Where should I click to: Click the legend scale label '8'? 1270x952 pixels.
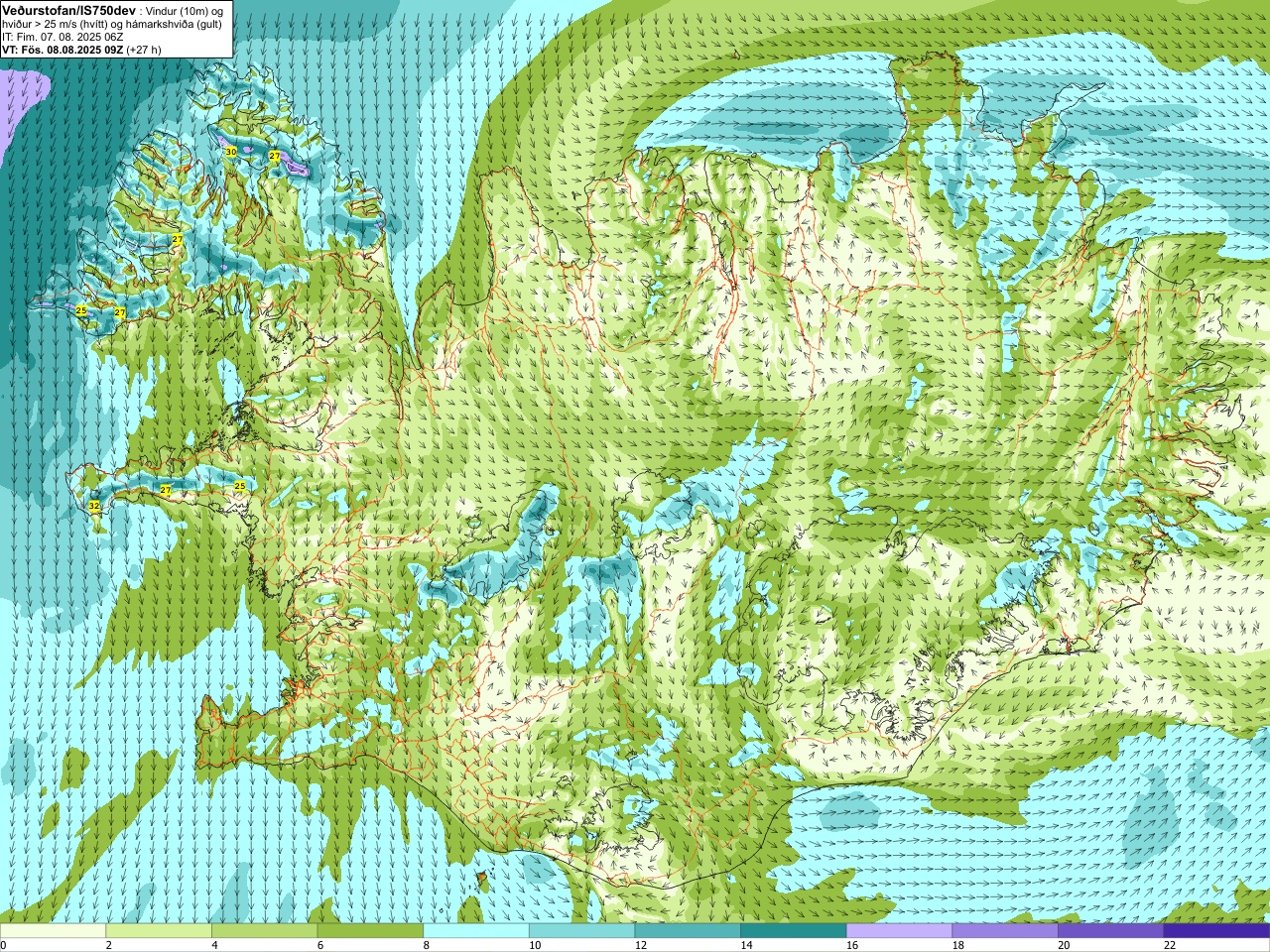click(426, 945)
